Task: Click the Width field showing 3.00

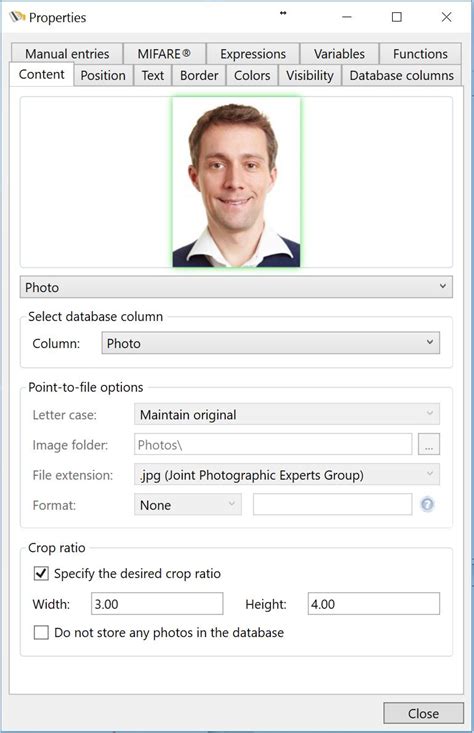Action: coord(157,604)
